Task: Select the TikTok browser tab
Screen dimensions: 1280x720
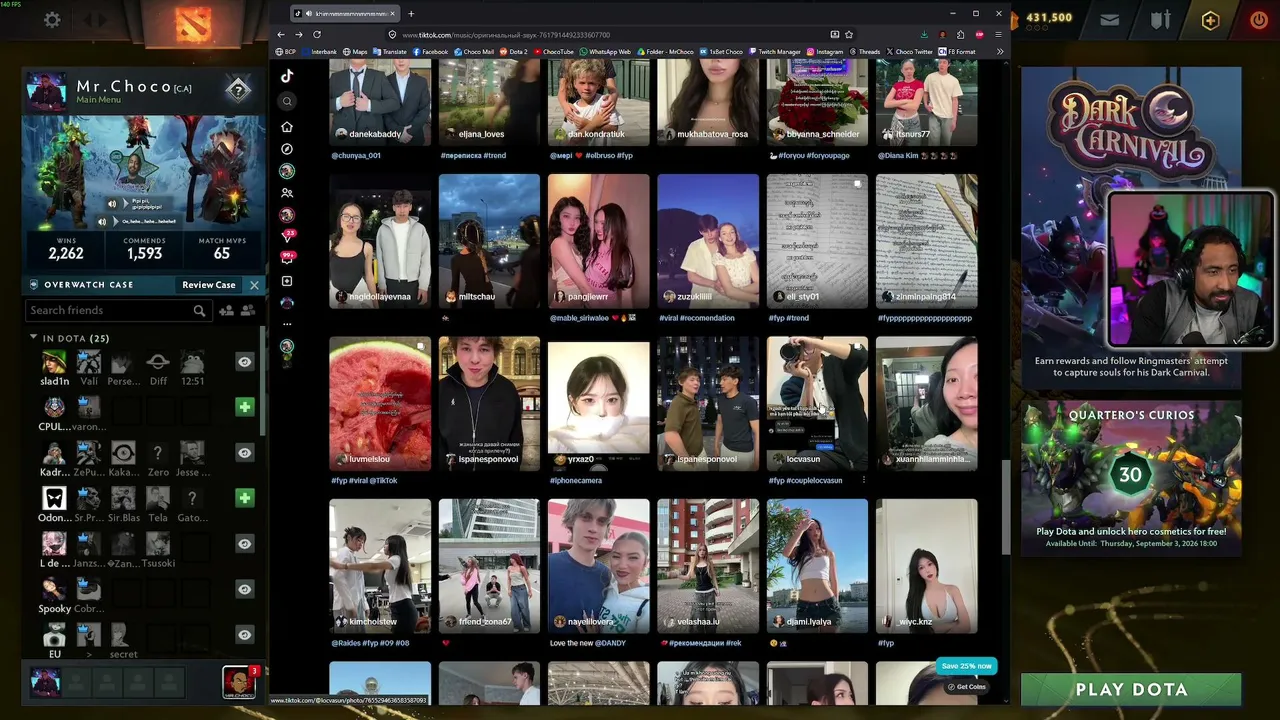Action: [x=343, y=14]
